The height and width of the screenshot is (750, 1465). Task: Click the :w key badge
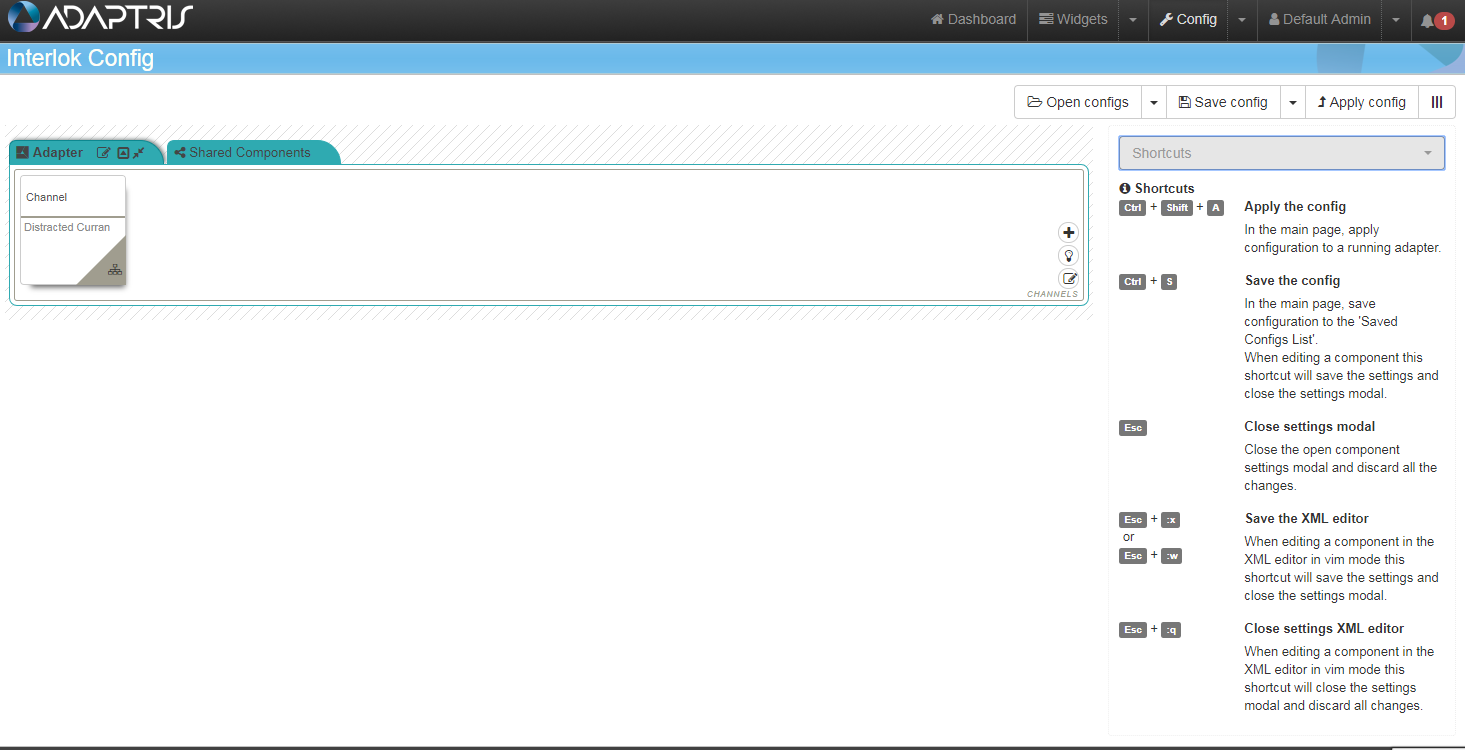[x=1171, y=556]
